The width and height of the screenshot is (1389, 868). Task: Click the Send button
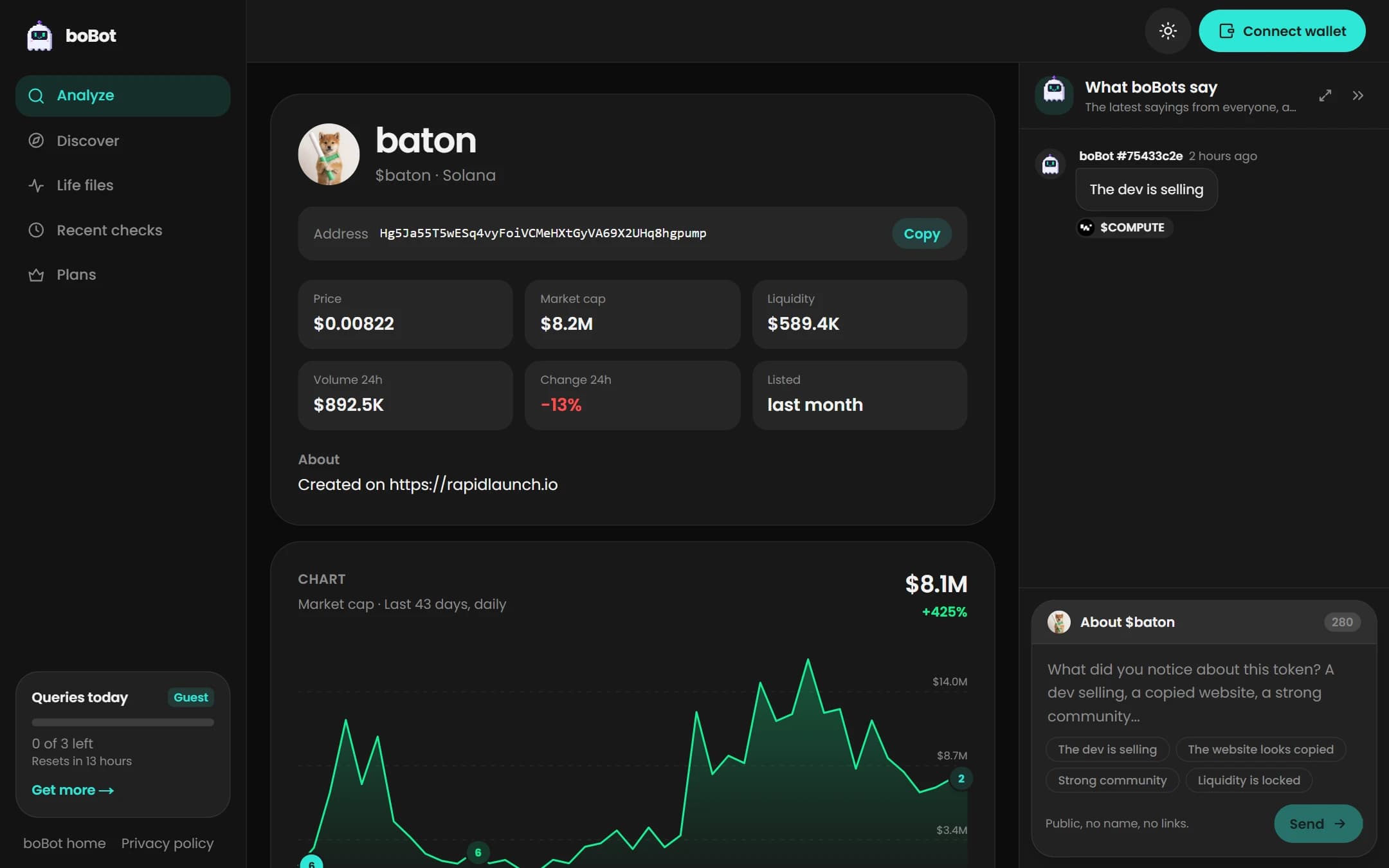(1318, 824)
